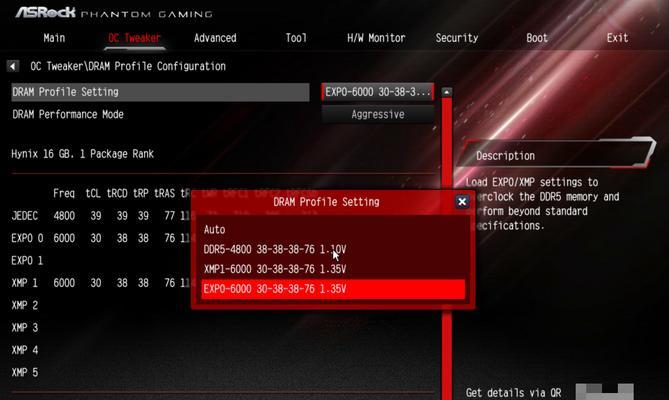Click the EXPO 1 row label
Viewport: 669px width, 400px height.
click(x=27, y=260)
